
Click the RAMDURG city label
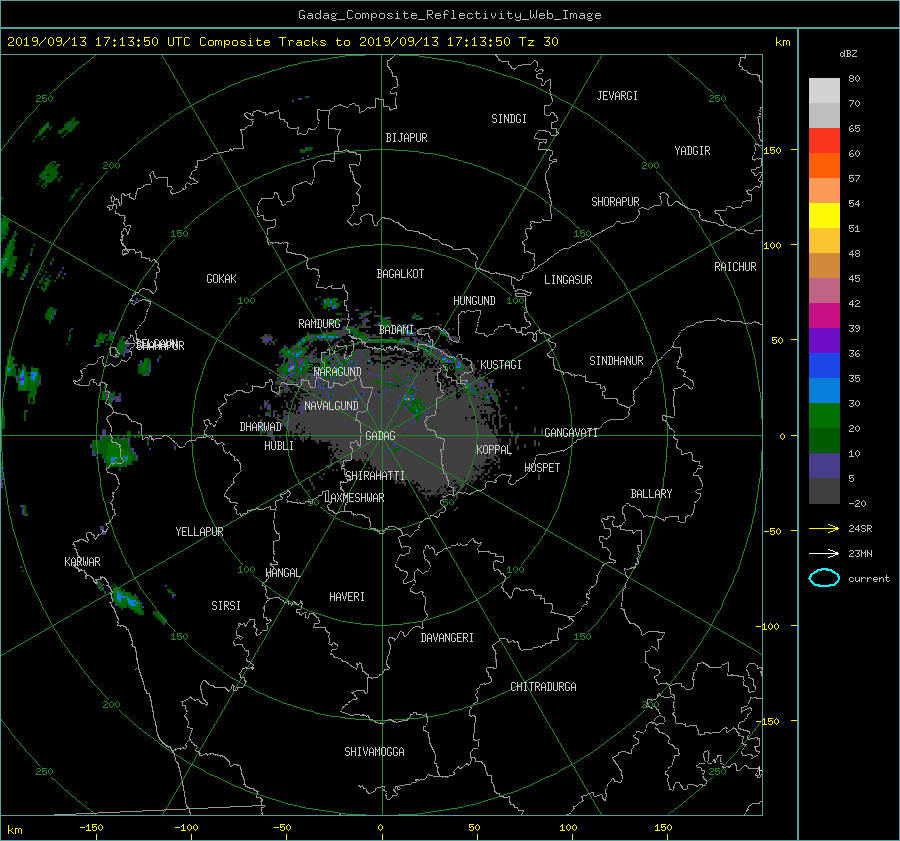click(319, 324)
